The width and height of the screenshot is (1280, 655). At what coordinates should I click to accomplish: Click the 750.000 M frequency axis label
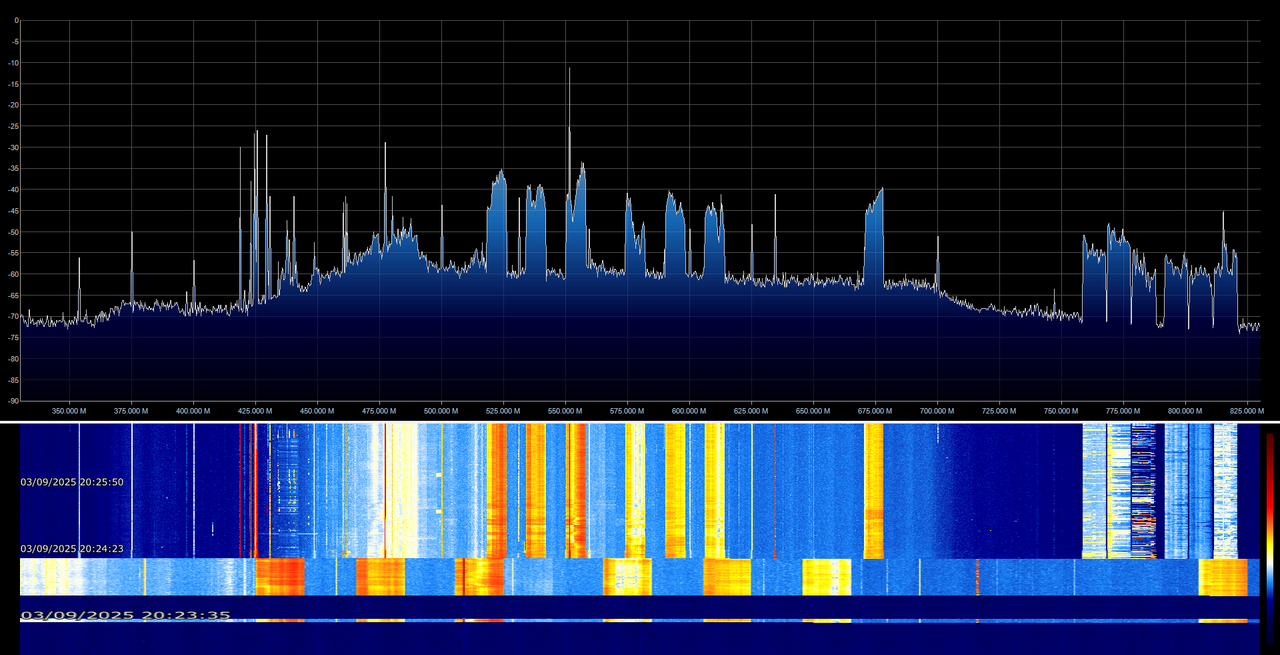pos(1061,410)
